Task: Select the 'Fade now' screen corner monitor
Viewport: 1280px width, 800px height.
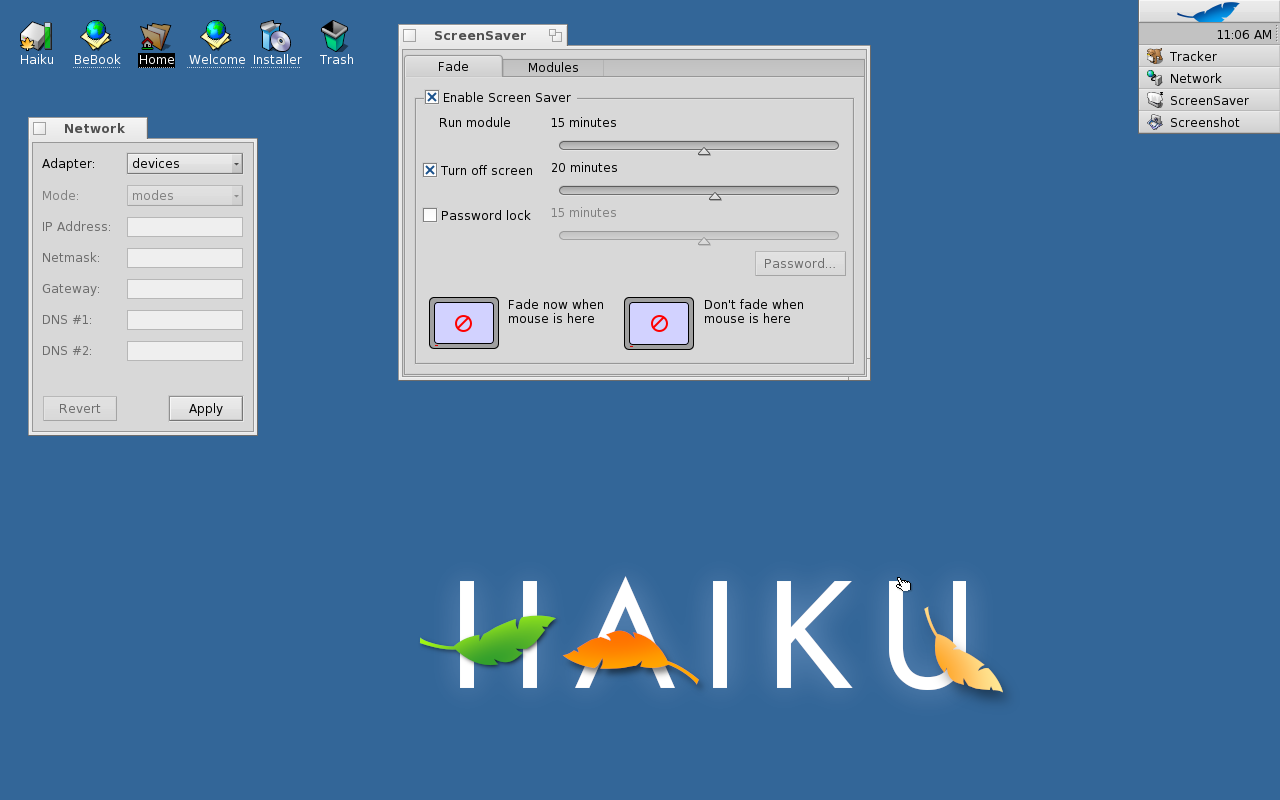Action: [464, 323]
